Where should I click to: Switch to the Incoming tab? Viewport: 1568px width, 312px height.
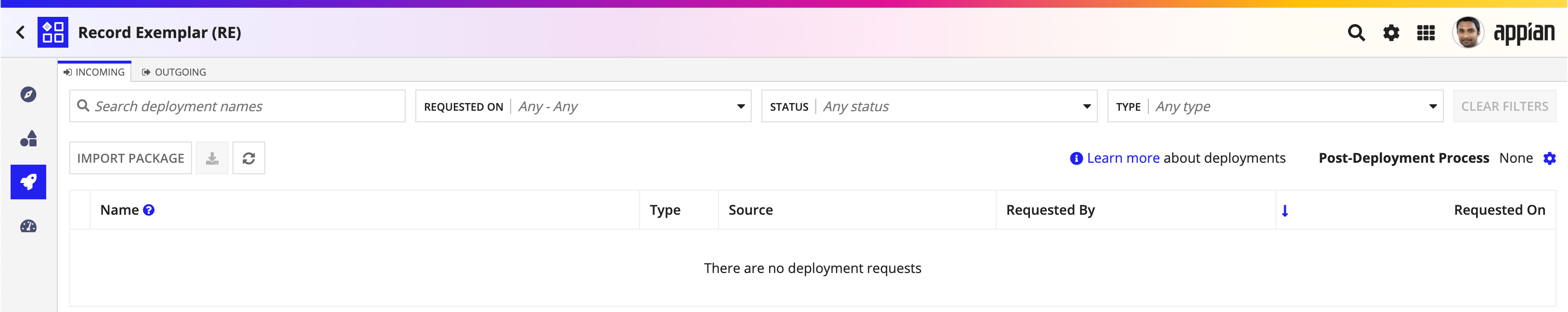point(94,72)
